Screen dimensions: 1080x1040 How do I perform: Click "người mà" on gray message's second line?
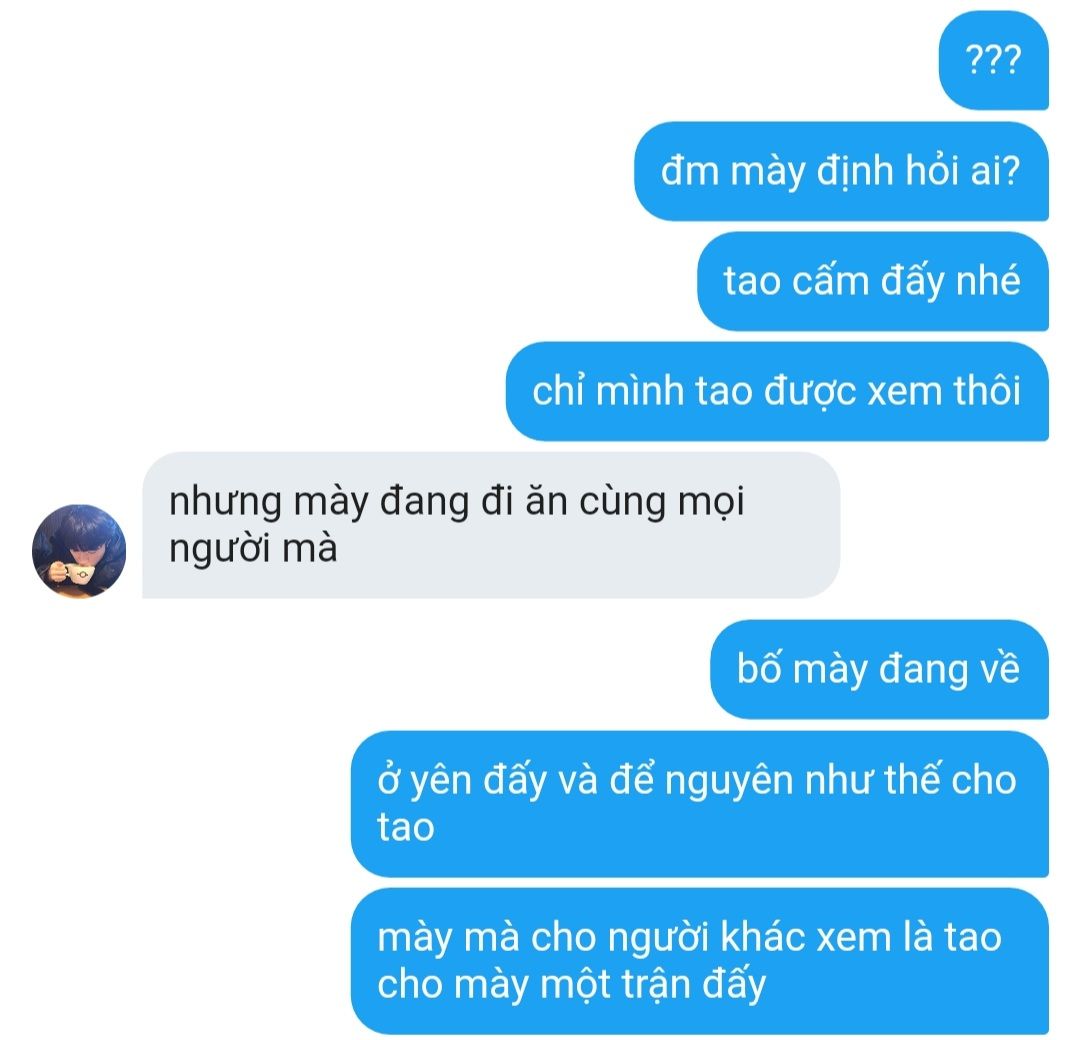click(x=253, y=550)
